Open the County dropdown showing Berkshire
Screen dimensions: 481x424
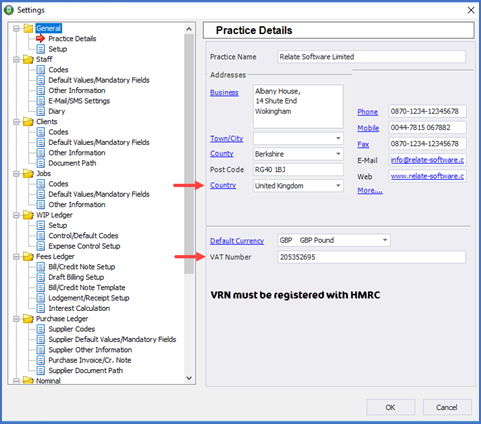338,154
